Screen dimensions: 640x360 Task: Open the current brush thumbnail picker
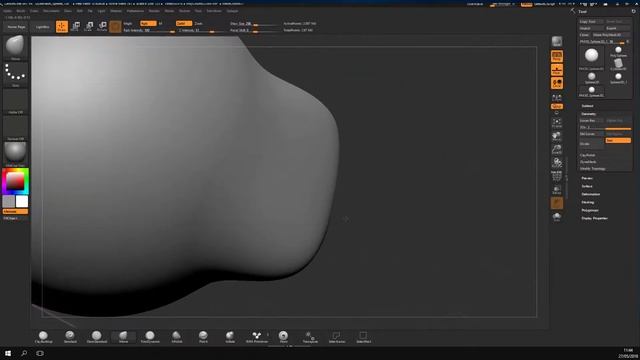coord(16,47)
